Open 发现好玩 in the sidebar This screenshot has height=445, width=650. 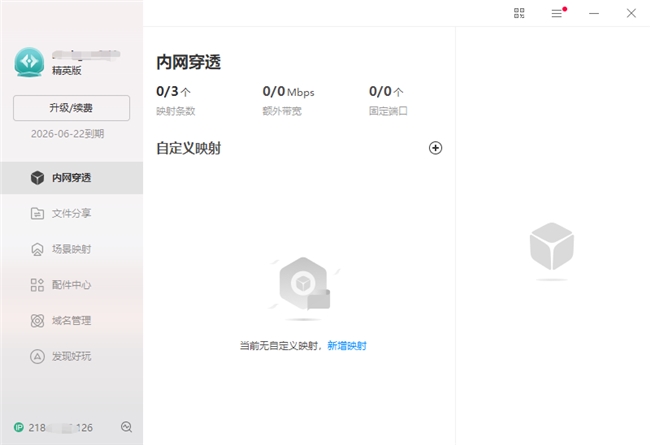click(x=71, y=356)
